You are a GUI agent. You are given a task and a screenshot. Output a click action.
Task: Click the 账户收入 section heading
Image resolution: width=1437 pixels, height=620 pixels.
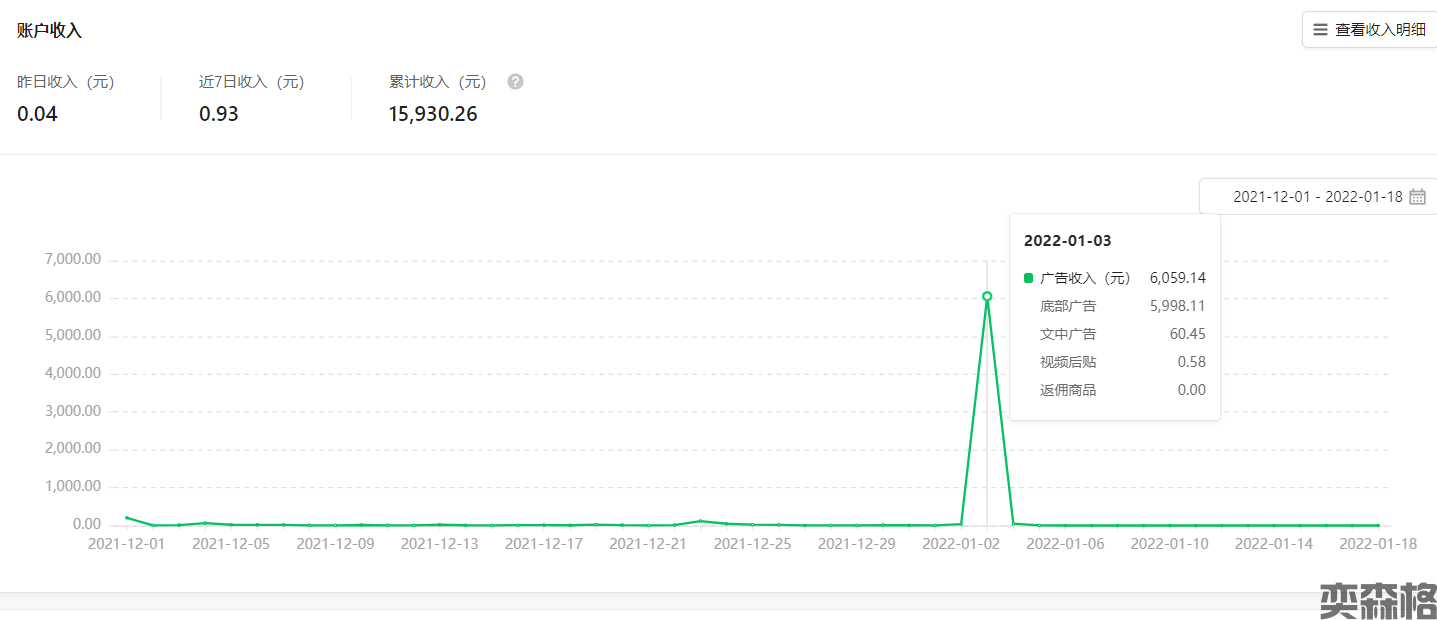[49, 31]
